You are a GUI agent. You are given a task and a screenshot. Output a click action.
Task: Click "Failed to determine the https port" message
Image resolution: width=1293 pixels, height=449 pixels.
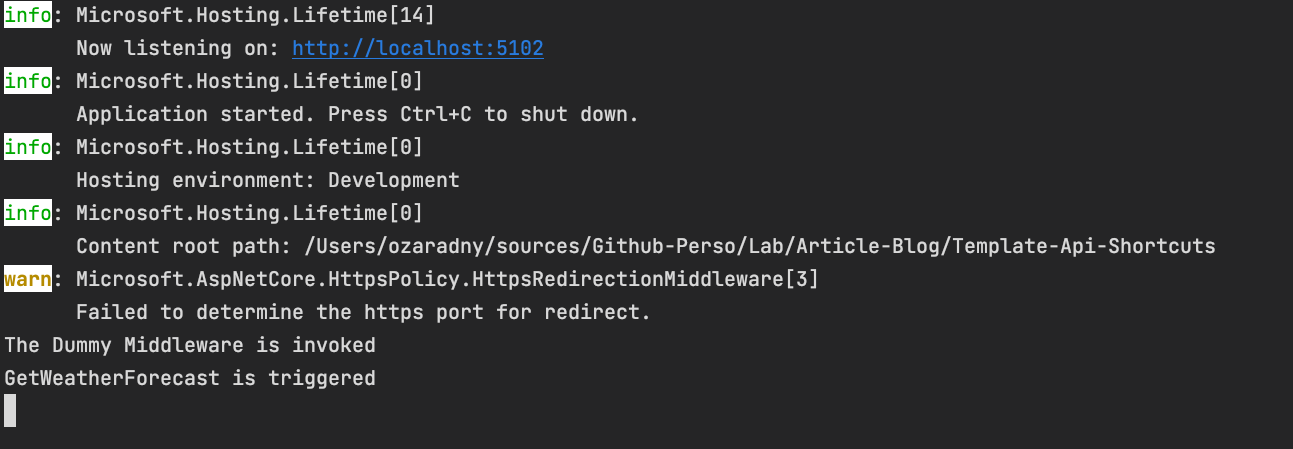point(363,312)
